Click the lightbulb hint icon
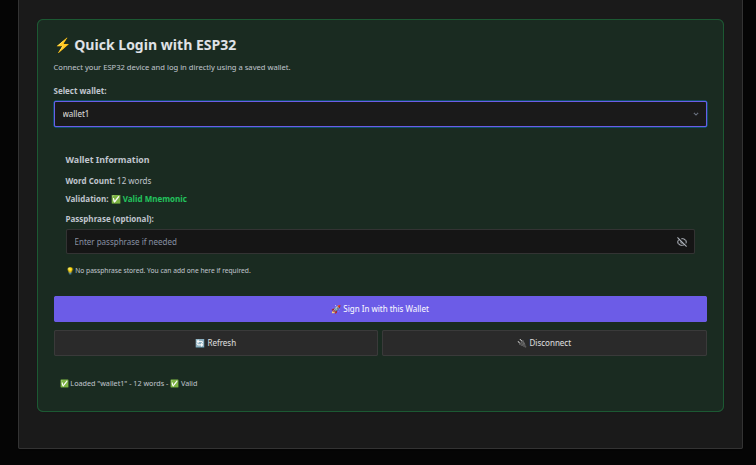756x465 pixels. pos(69,271)
